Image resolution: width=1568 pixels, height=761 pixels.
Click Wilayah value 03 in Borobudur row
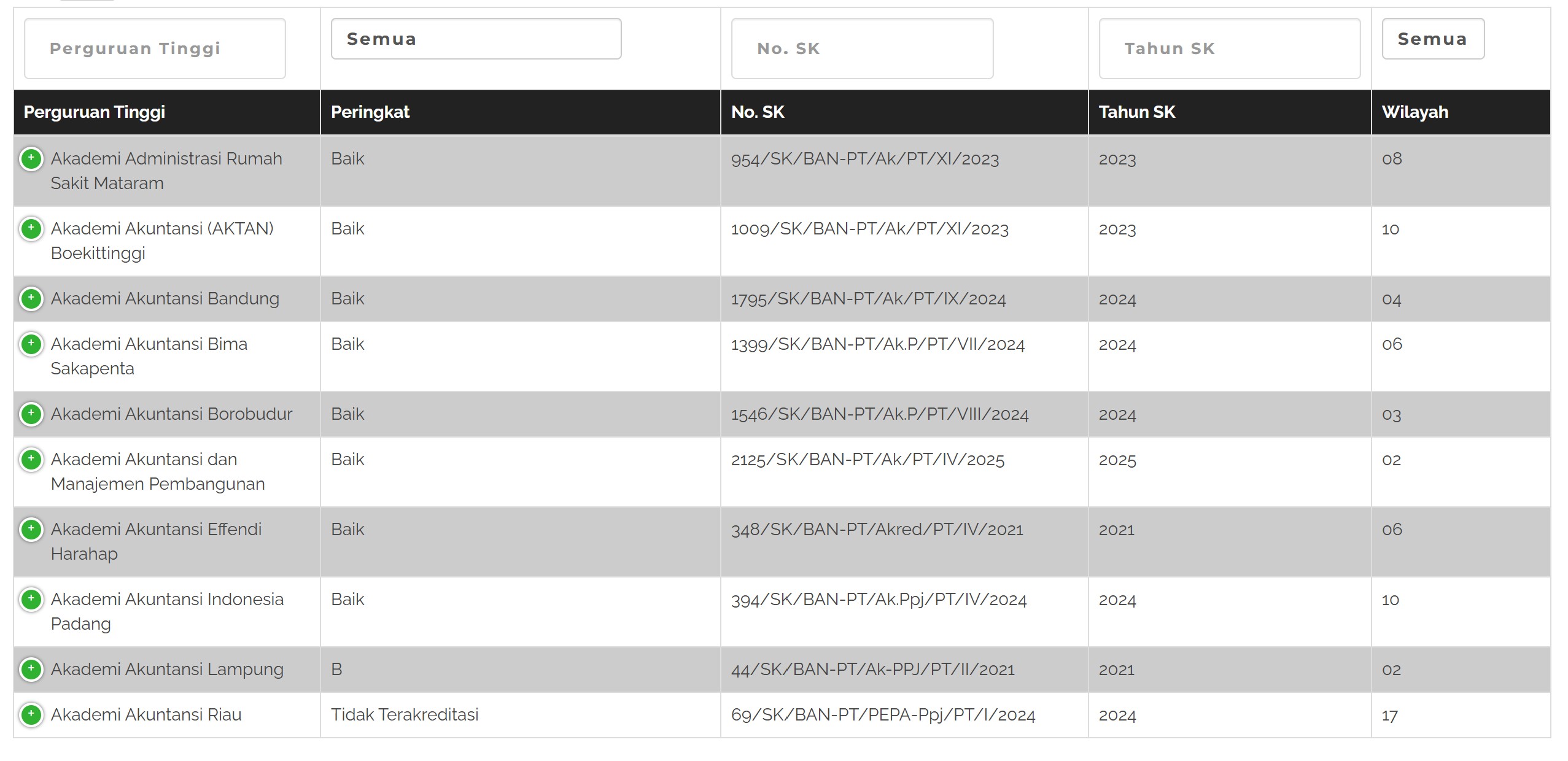pyautogui.click(x=1392, y=414)
